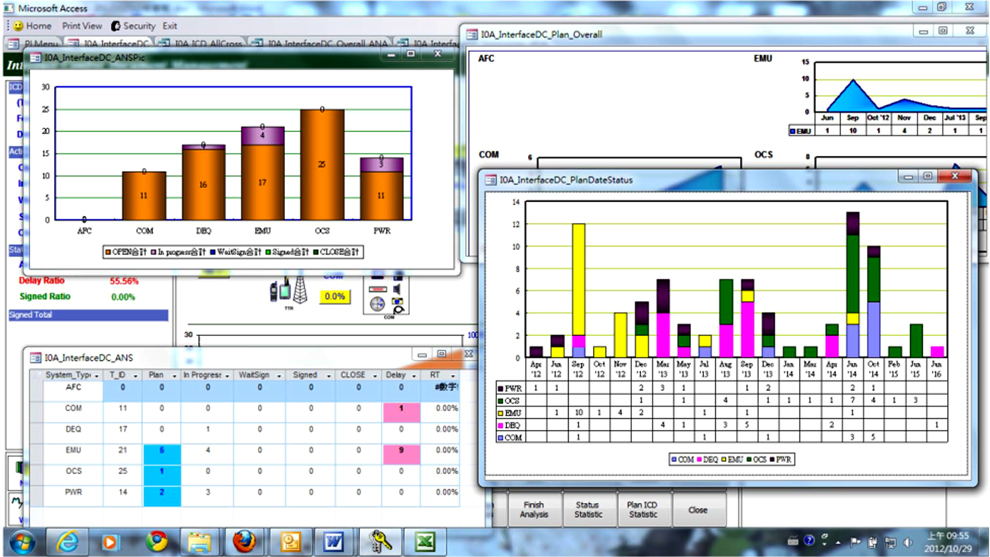Switch to Access keys icon on taskbar
This screenshot has width=990, height=557.
(380, 542)
